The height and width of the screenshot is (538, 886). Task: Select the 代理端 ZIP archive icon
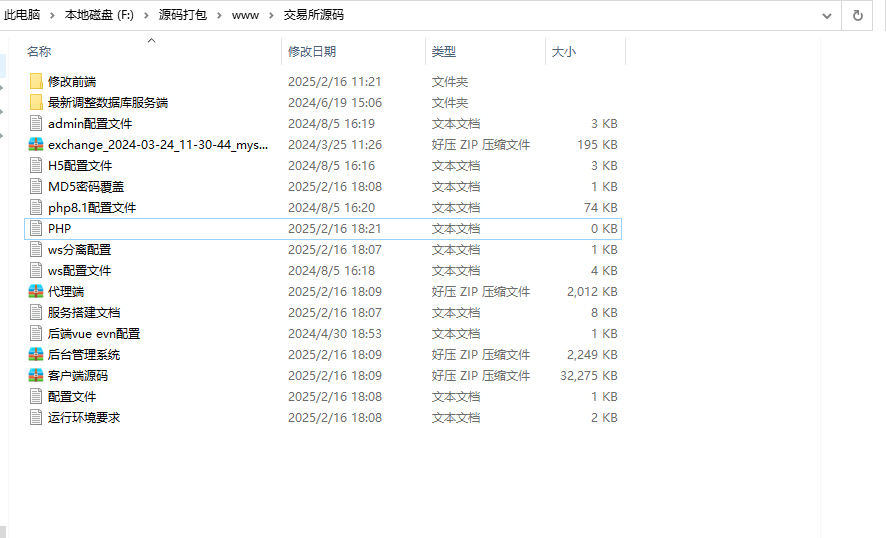tap(36, 291)
